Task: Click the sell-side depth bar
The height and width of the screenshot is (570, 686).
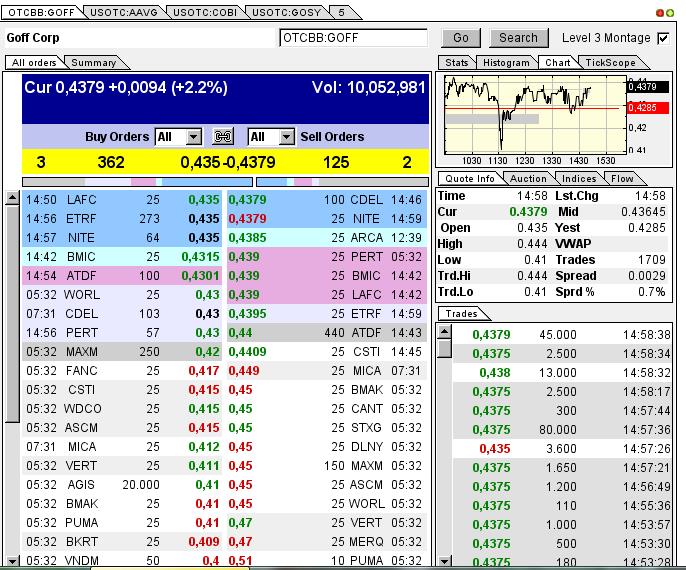Action: coord(342,182)
